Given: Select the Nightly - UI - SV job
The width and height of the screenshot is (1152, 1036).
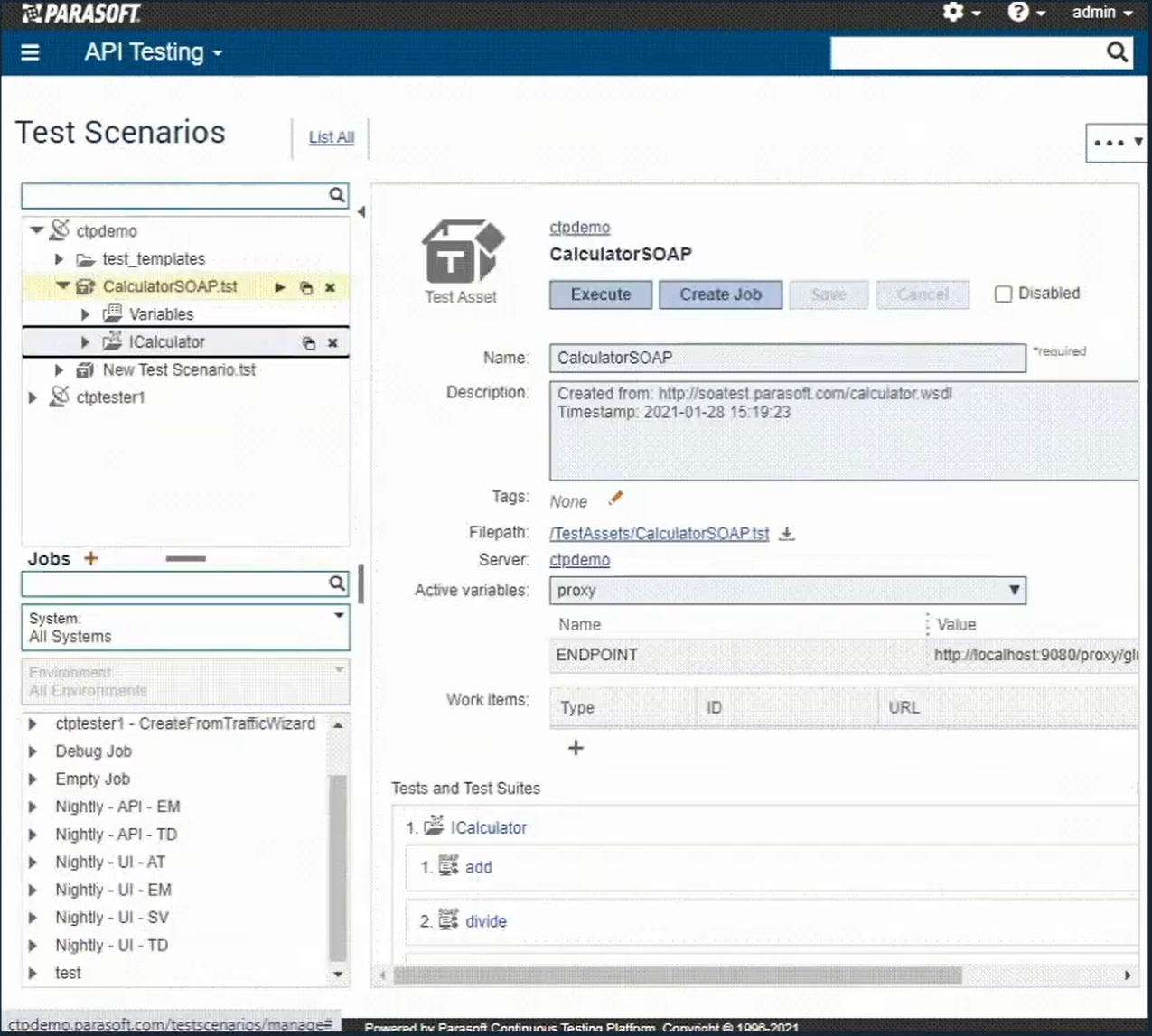Looking at the screenshot, I should [x=112, y=918].
